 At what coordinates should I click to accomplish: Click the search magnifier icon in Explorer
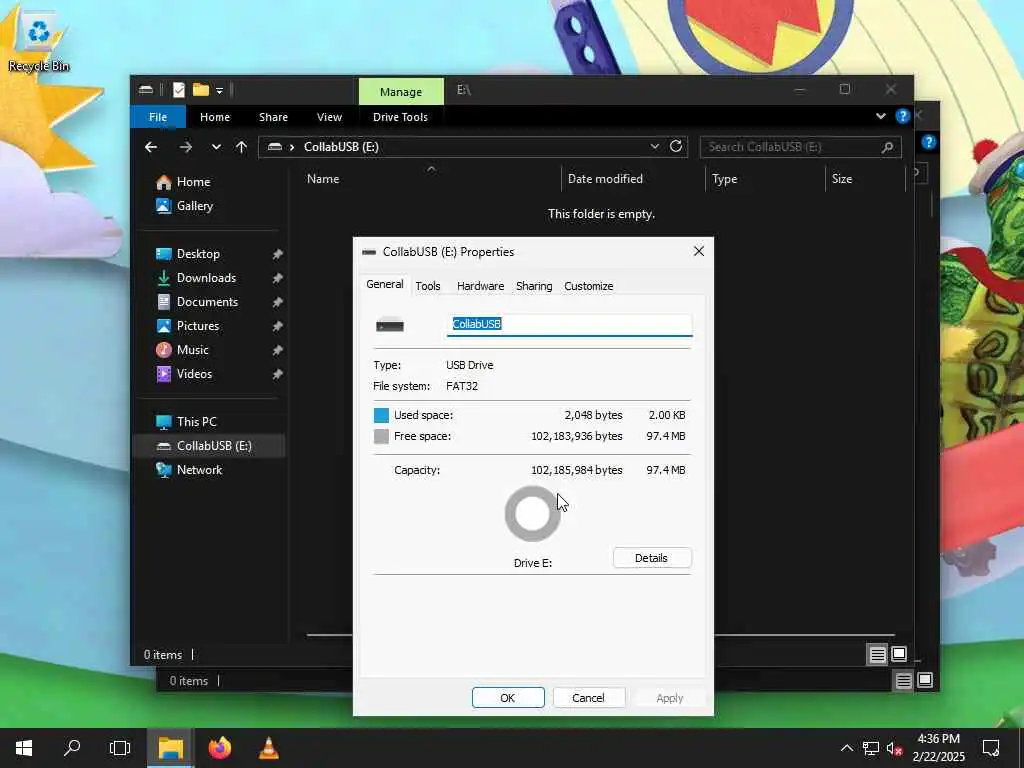click(887, 148)
